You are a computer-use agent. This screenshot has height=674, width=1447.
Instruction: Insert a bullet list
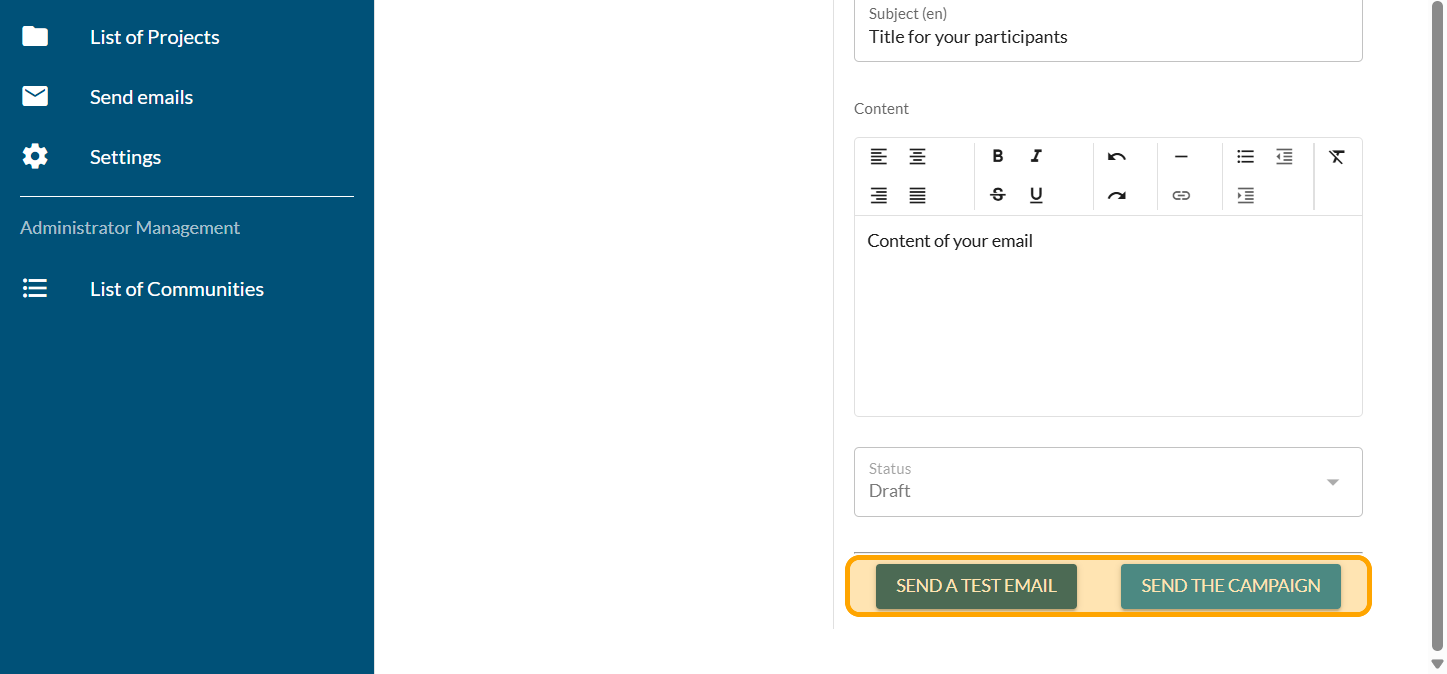(x=1245, y=157)
